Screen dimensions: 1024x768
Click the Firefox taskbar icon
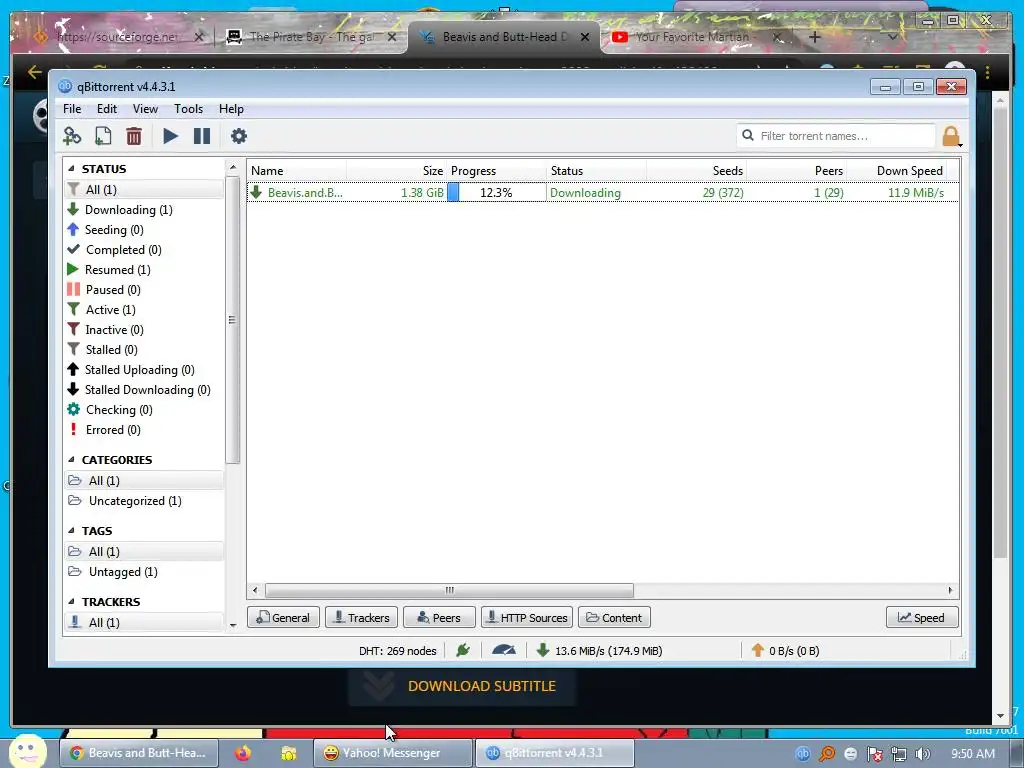click(243, 753)
